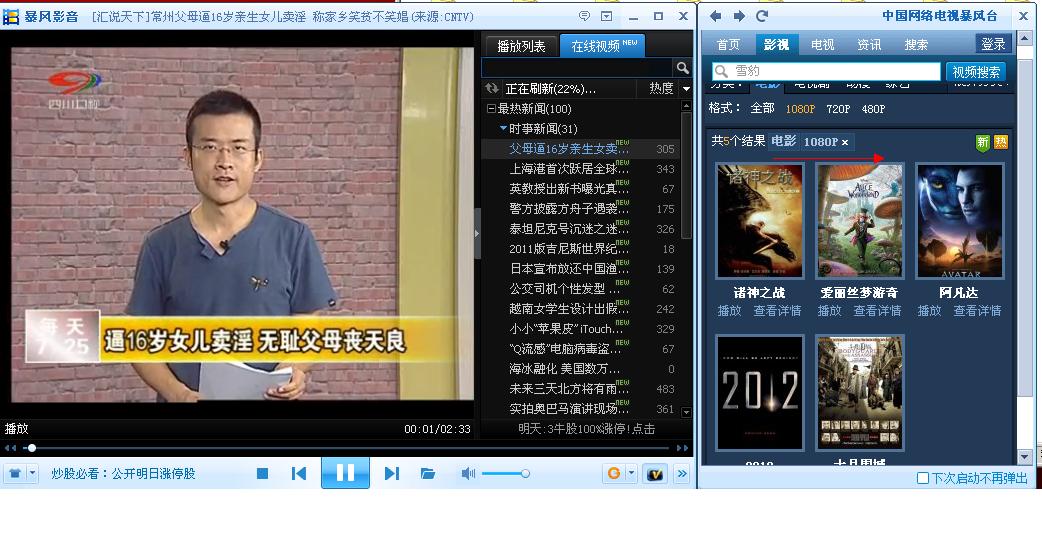Select the 480P format filter
This screenshot has width=1042, height=540.
tap(873, 109)
